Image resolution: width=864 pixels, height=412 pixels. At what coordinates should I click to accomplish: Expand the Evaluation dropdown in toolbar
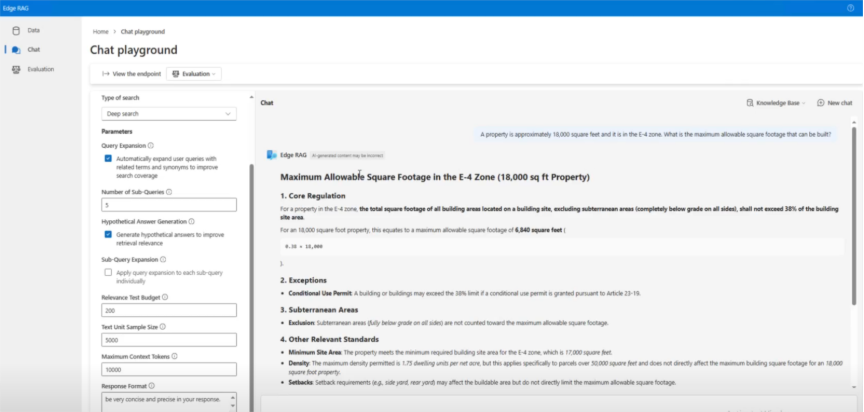(x=193, y=74)
